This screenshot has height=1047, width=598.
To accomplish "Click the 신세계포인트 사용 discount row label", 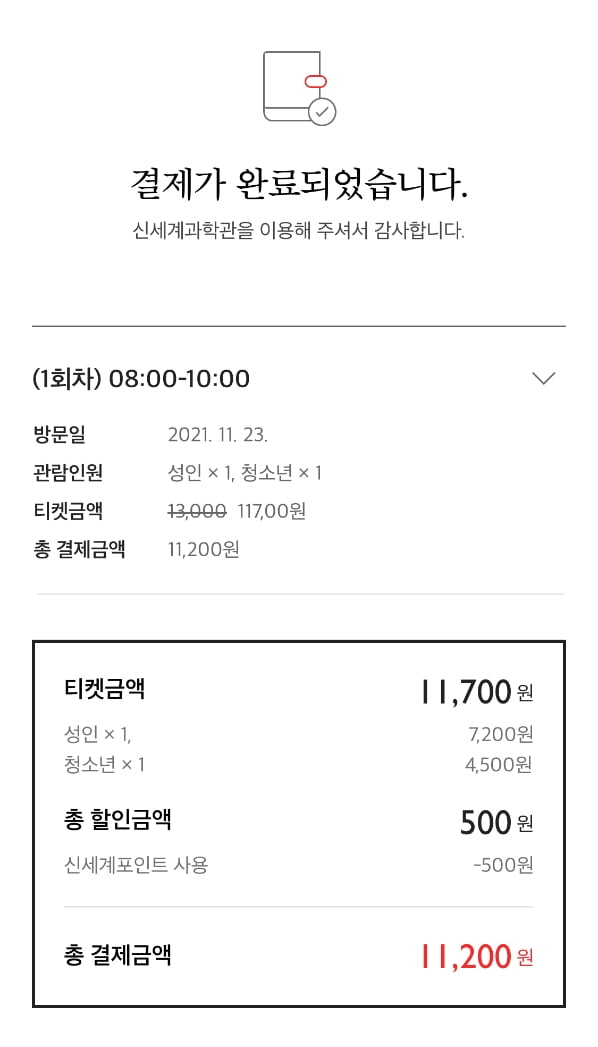I will click(136, 865).
